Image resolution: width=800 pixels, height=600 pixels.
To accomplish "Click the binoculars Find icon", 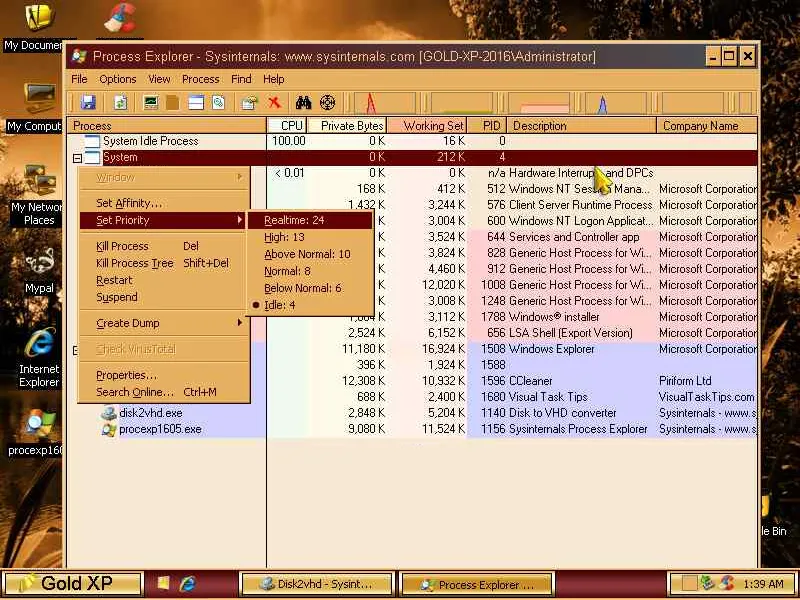I will pyautogui.click(x=304, y=103).
